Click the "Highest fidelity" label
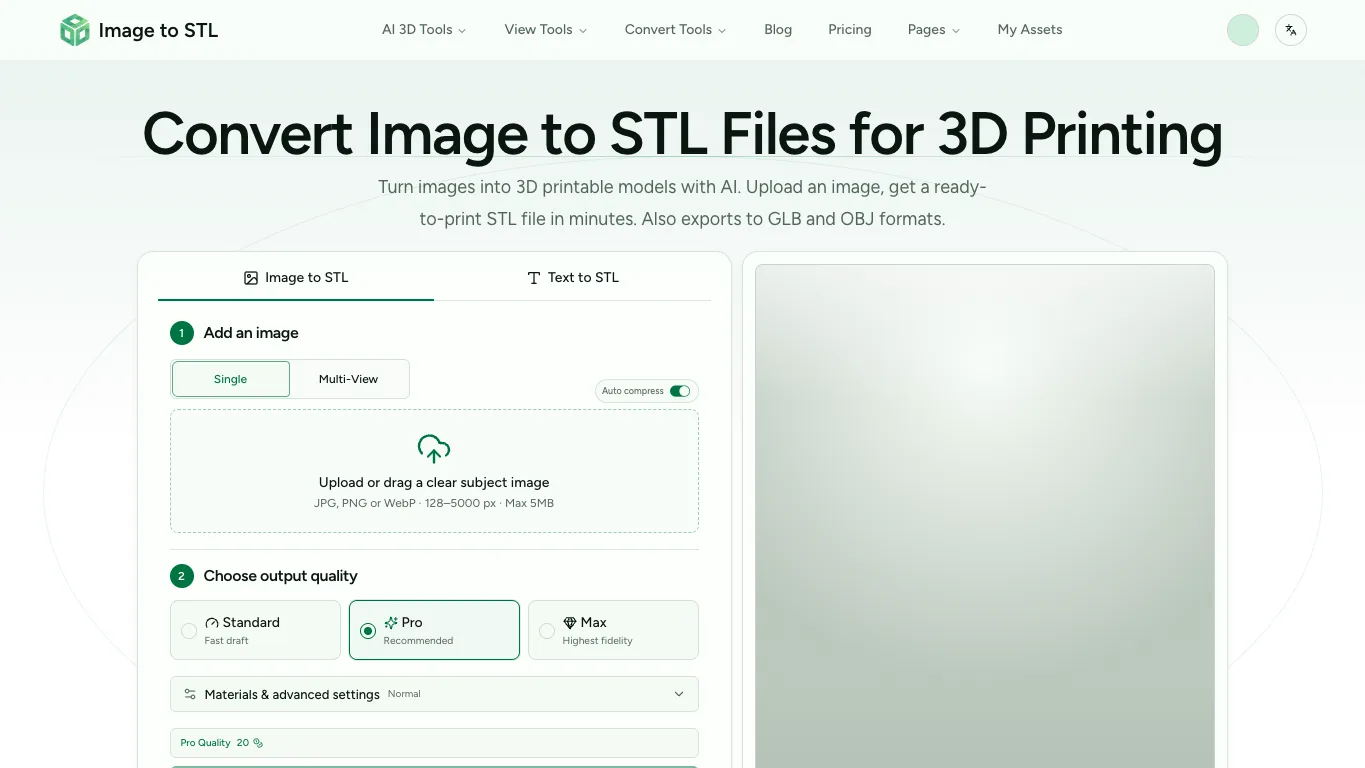 pos(597,641)
